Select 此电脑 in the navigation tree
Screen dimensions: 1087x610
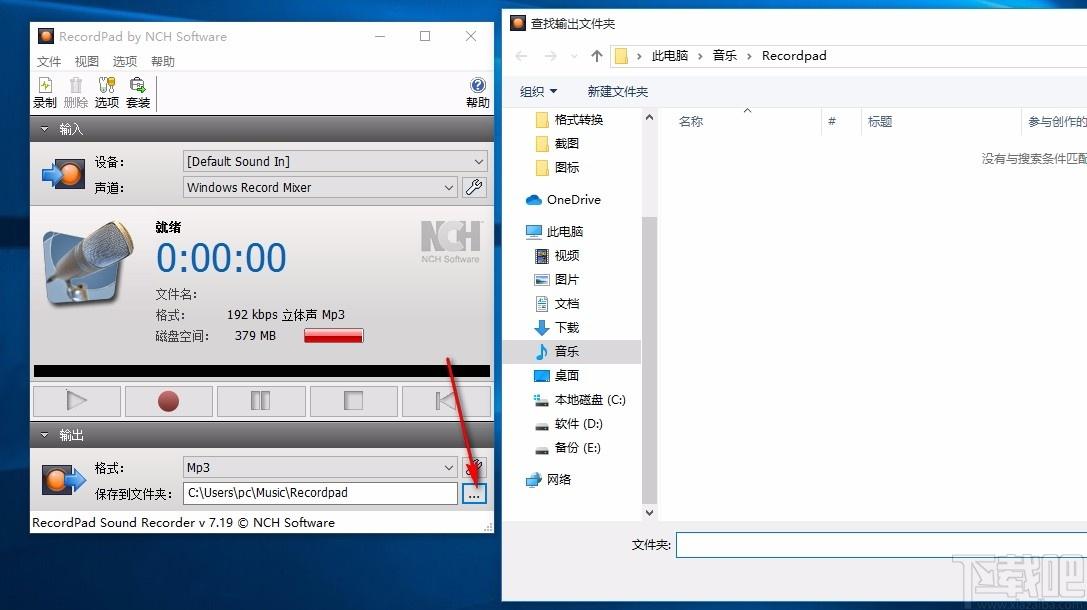(x=555, y=232)
